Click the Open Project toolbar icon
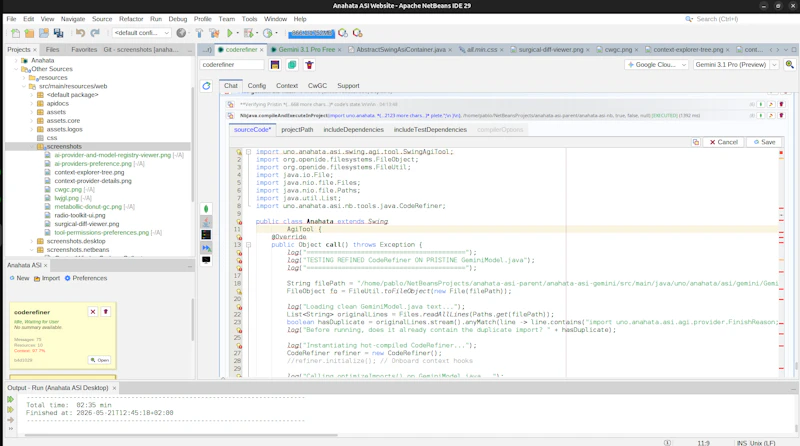The image size is (800, 446). (44, 33)
